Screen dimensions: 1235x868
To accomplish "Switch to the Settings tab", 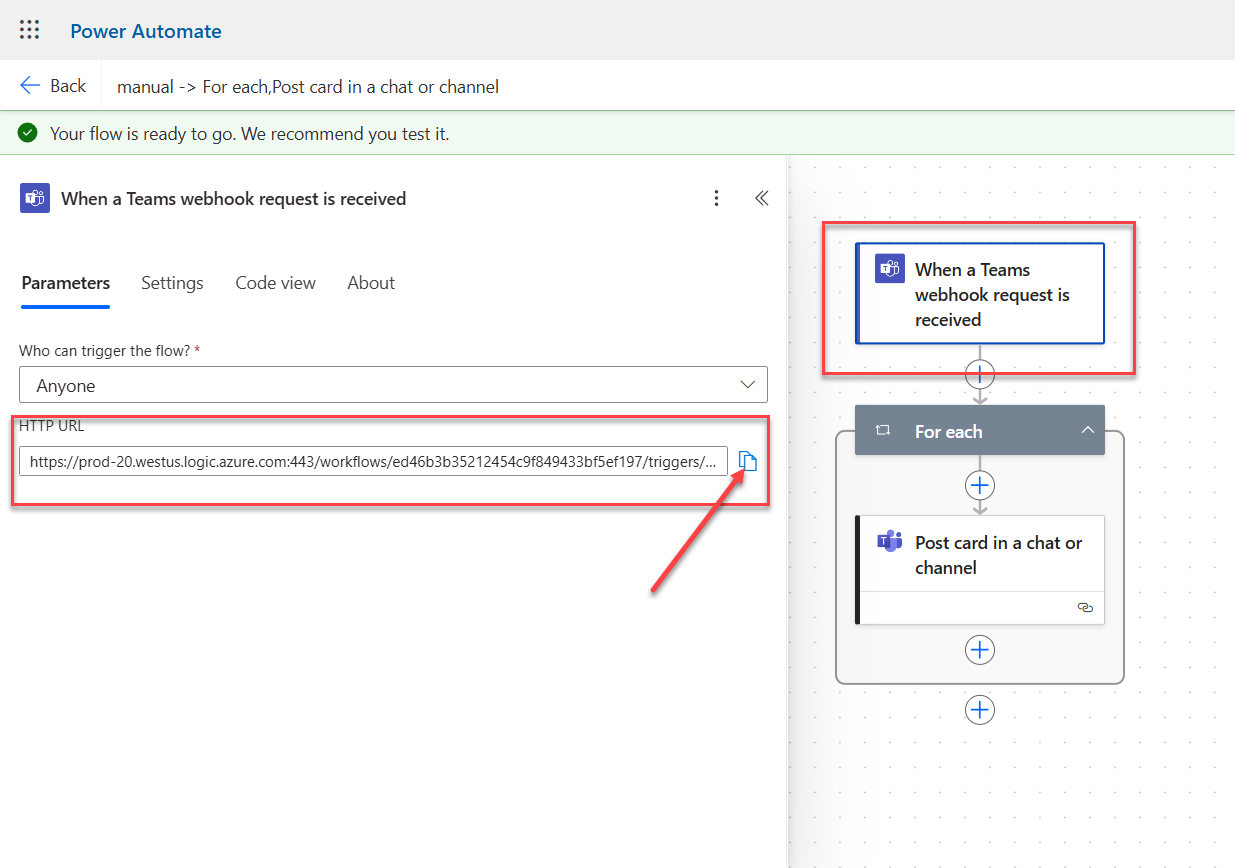I will 172,283.
